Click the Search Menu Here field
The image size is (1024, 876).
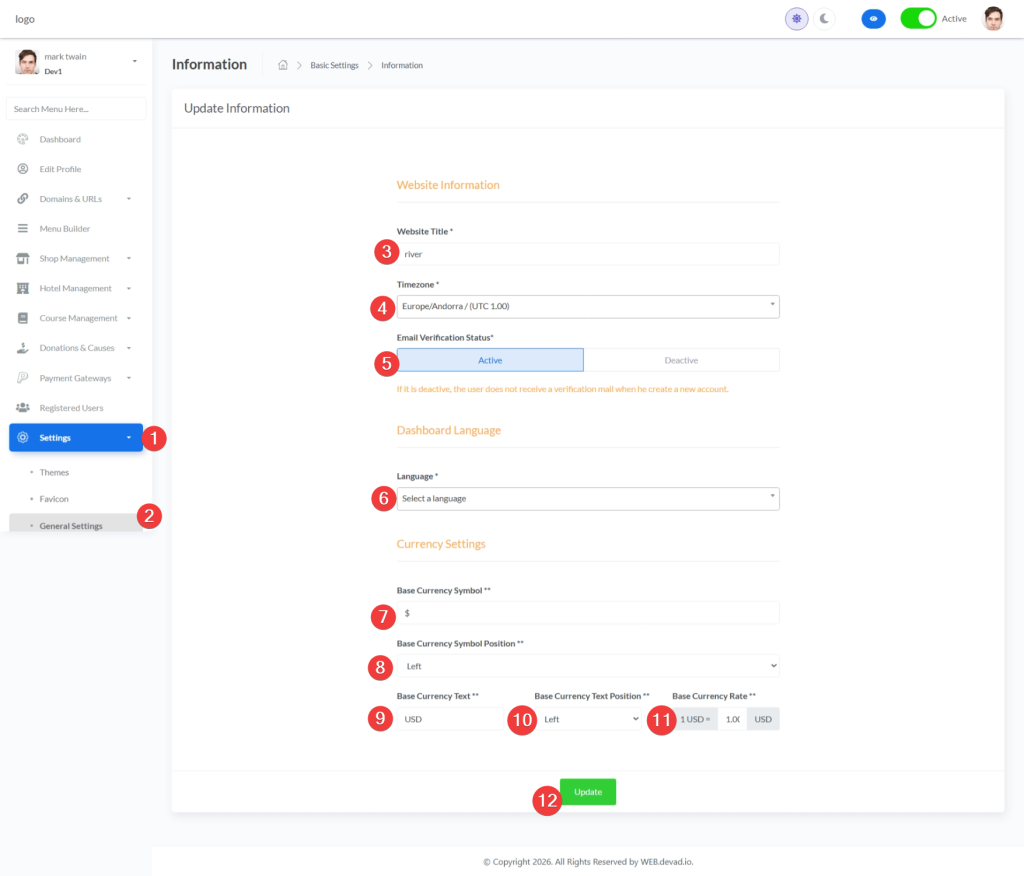click(x=76, y=108)
